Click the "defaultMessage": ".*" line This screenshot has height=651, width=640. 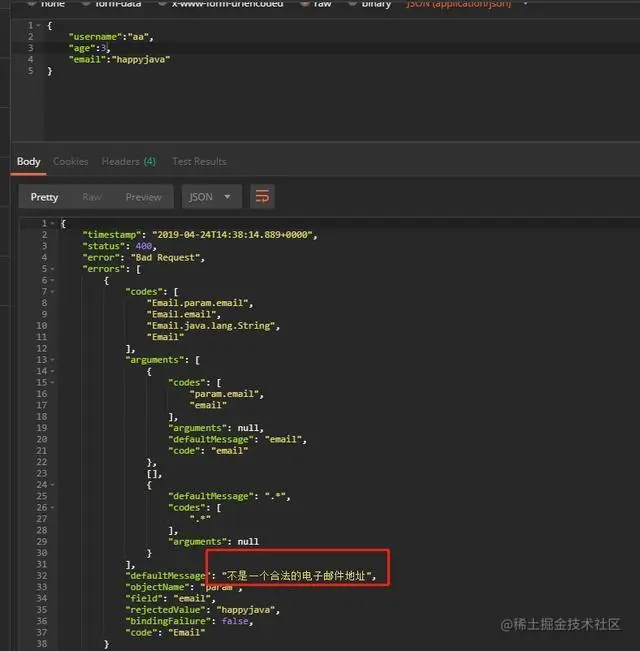pos(229,496)
